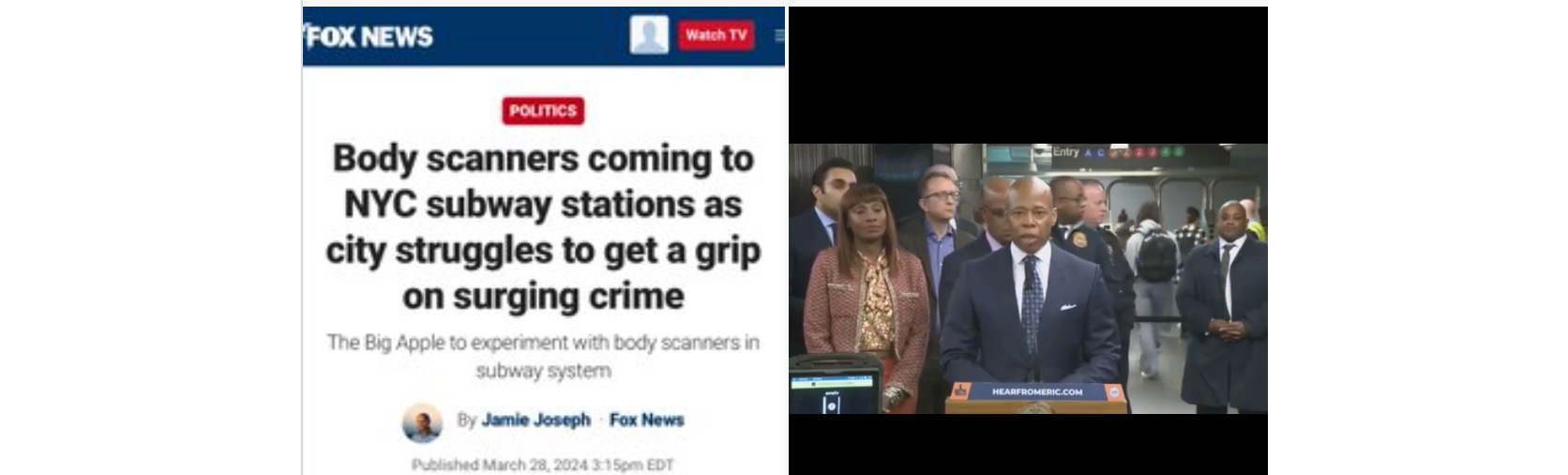This screenshot has width=1568, height=475.
Task: Click the HEARFROMERIC.COM podium sign
Action: point(1036,391)
